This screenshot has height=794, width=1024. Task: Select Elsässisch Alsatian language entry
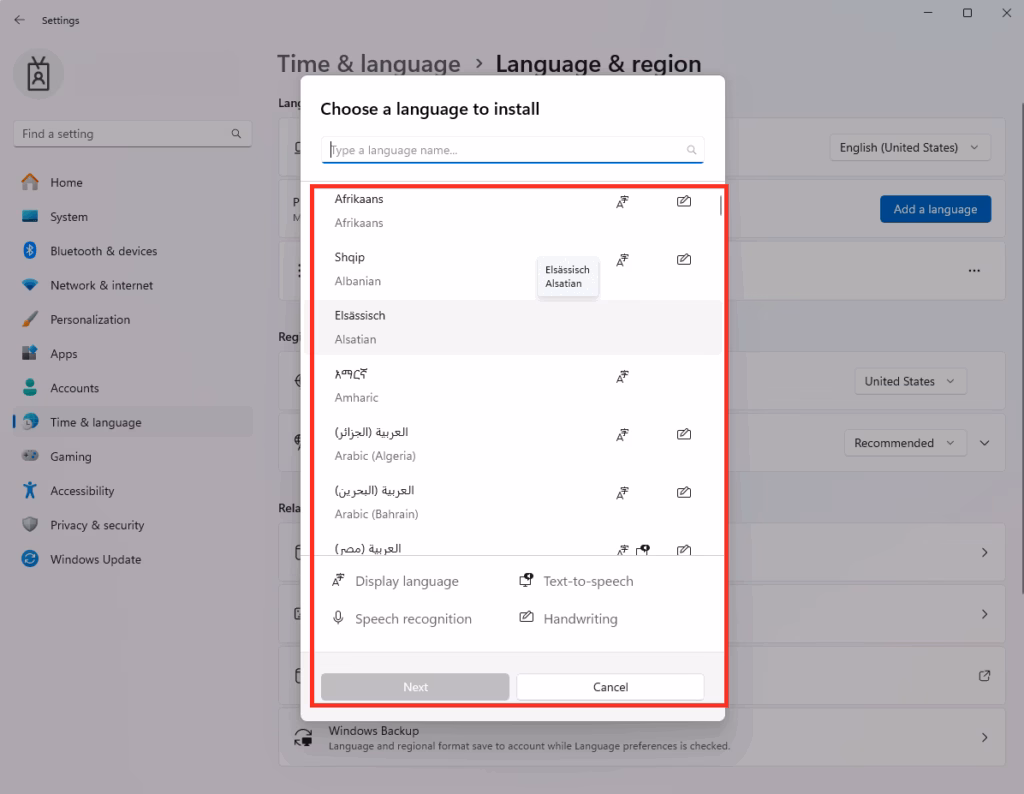click(513, 327)
